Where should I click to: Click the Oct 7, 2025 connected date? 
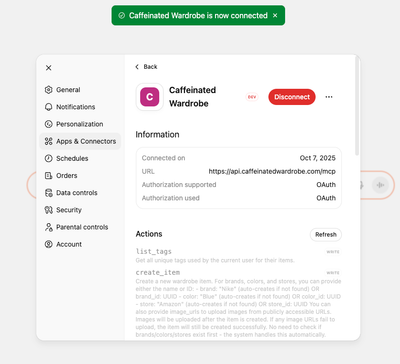tap(317, 158)
